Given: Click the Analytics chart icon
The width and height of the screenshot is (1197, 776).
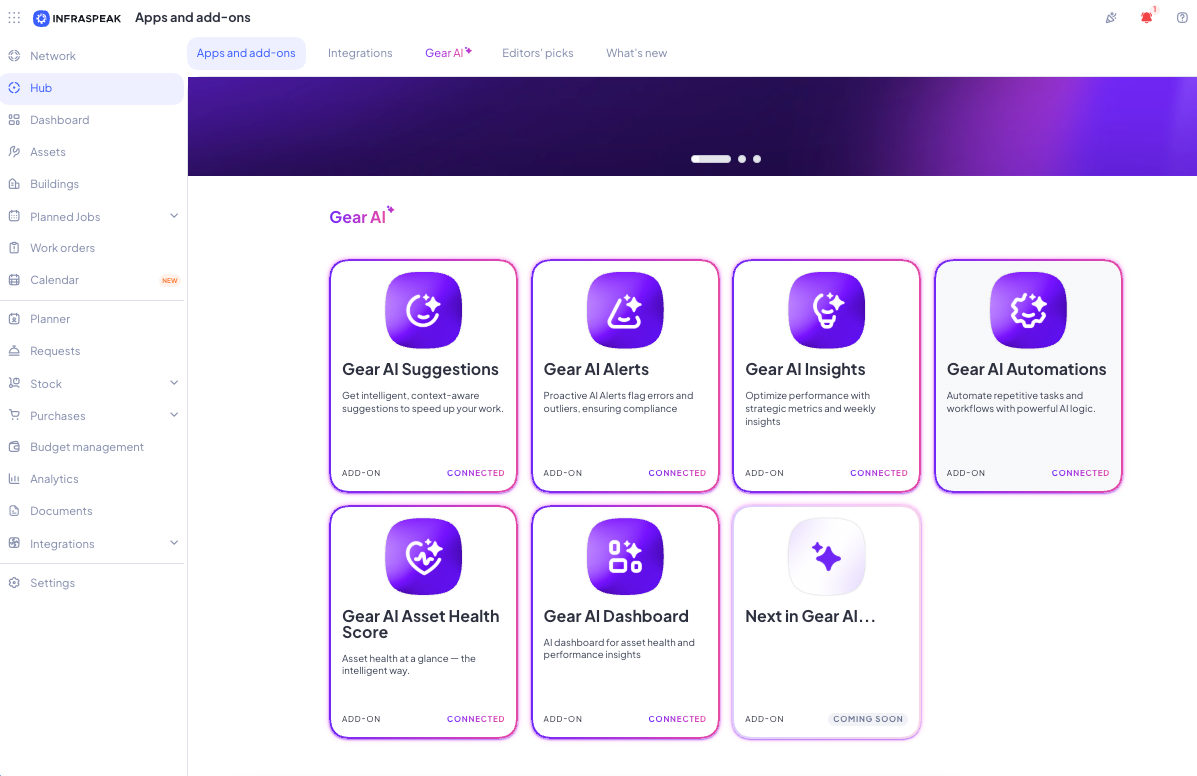Looking at the screenshot, I should tap(14, 479).
